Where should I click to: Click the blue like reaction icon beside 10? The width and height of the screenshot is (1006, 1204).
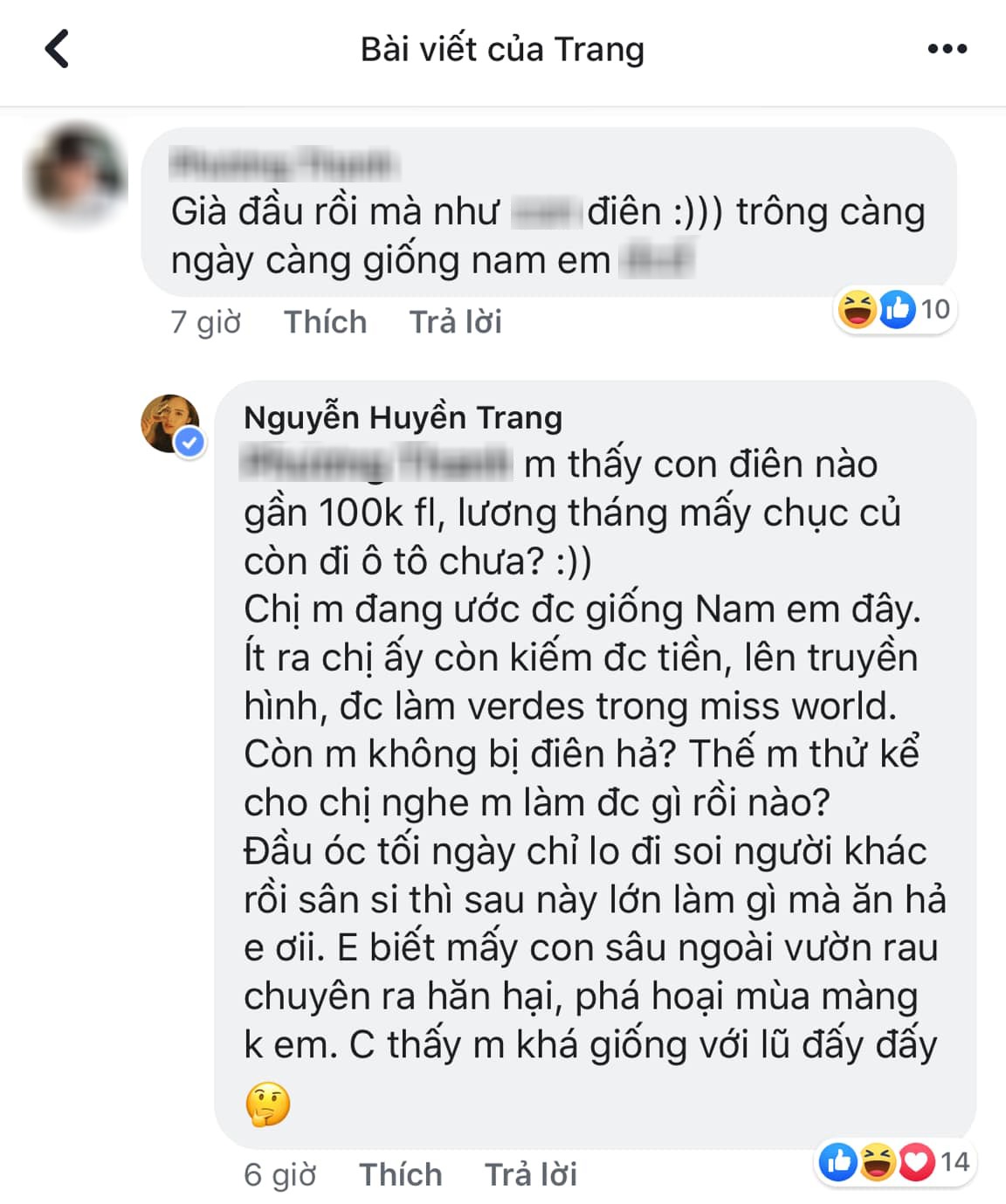point(896,309)
